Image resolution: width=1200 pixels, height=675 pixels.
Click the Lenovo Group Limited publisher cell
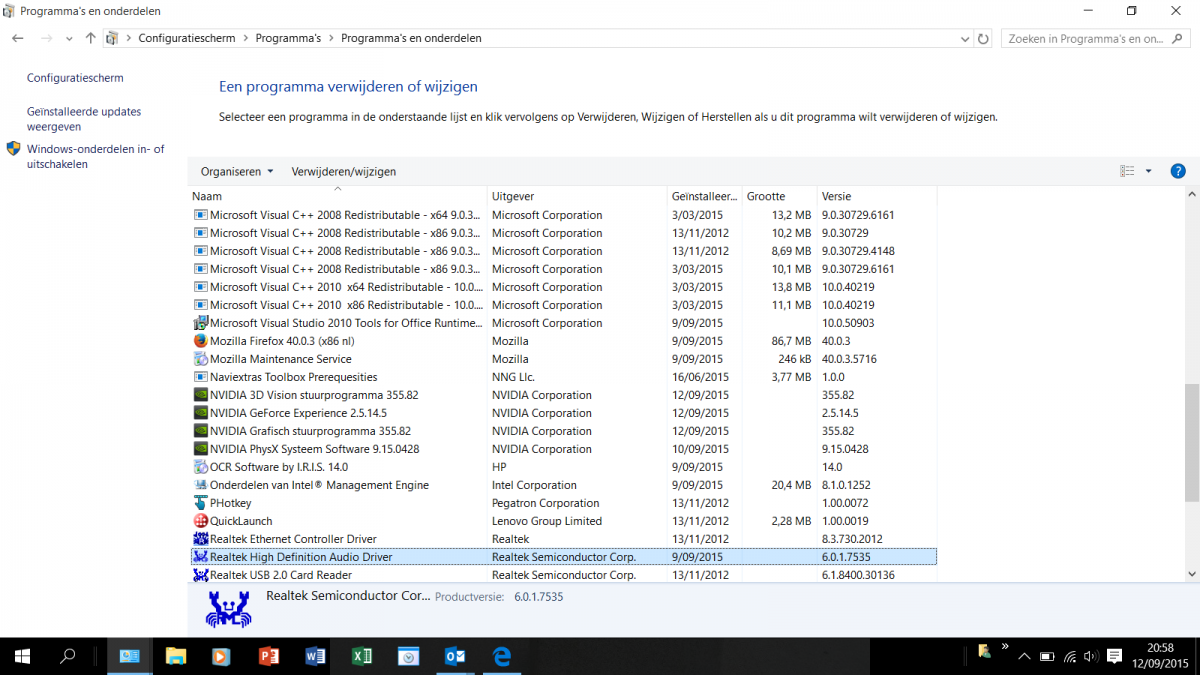547,521
